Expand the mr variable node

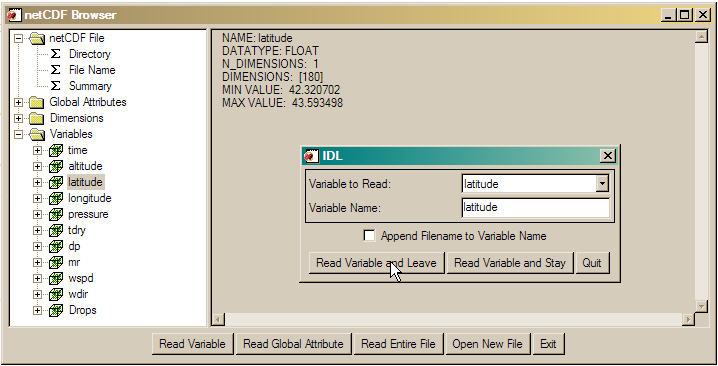[38, 263]
